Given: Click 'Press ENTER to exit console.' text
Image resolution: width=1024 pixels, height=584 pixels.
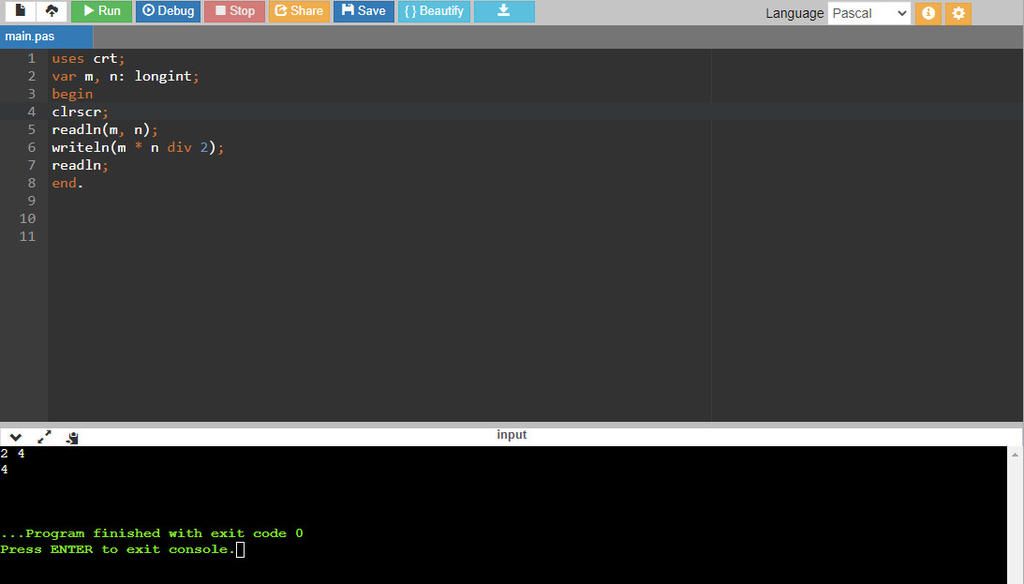Looking at the screenshot, I should click(118, 549).
